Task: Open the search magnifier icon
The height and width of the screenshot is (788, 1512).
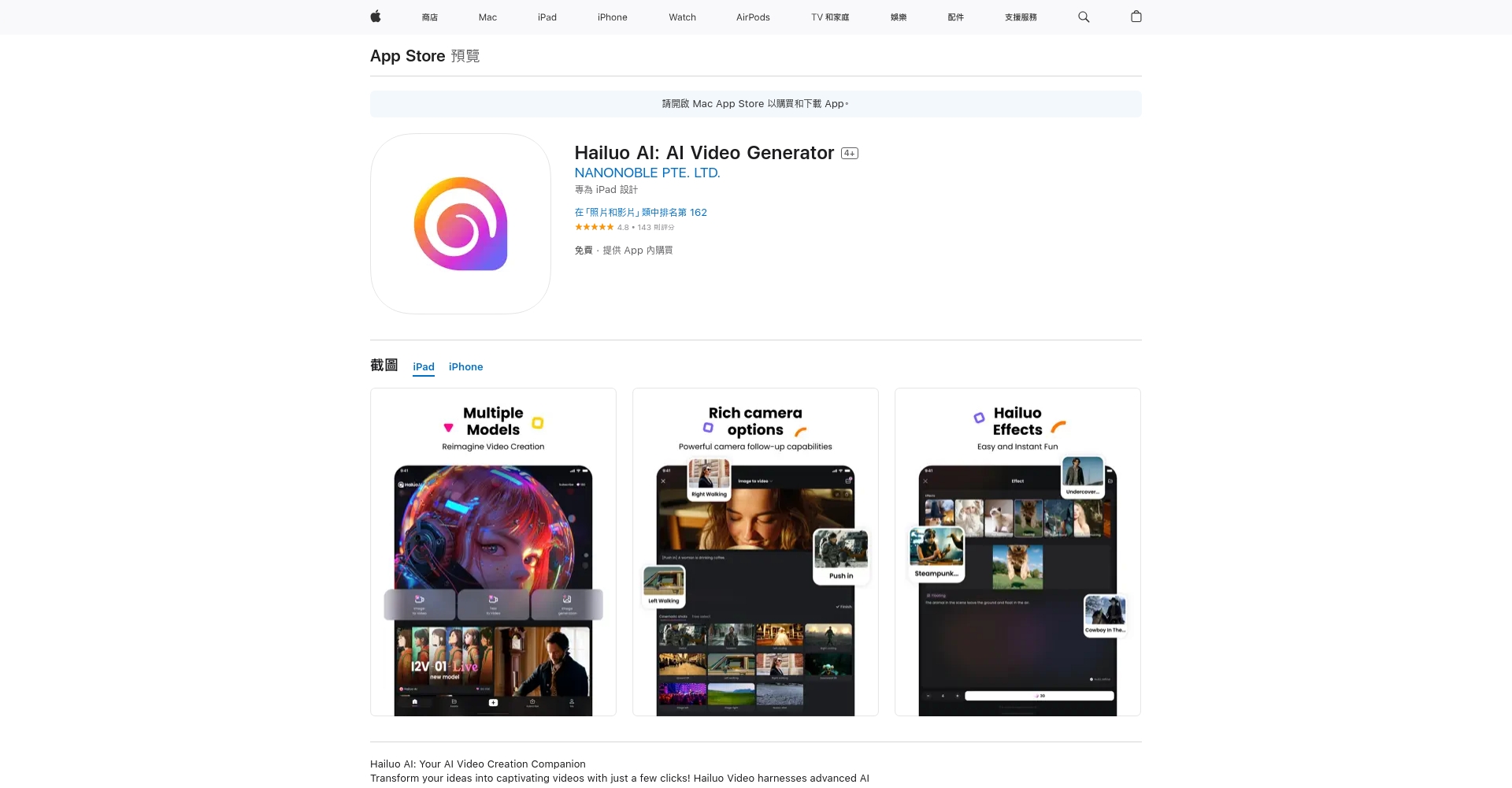Action: tap(1084, 17)
